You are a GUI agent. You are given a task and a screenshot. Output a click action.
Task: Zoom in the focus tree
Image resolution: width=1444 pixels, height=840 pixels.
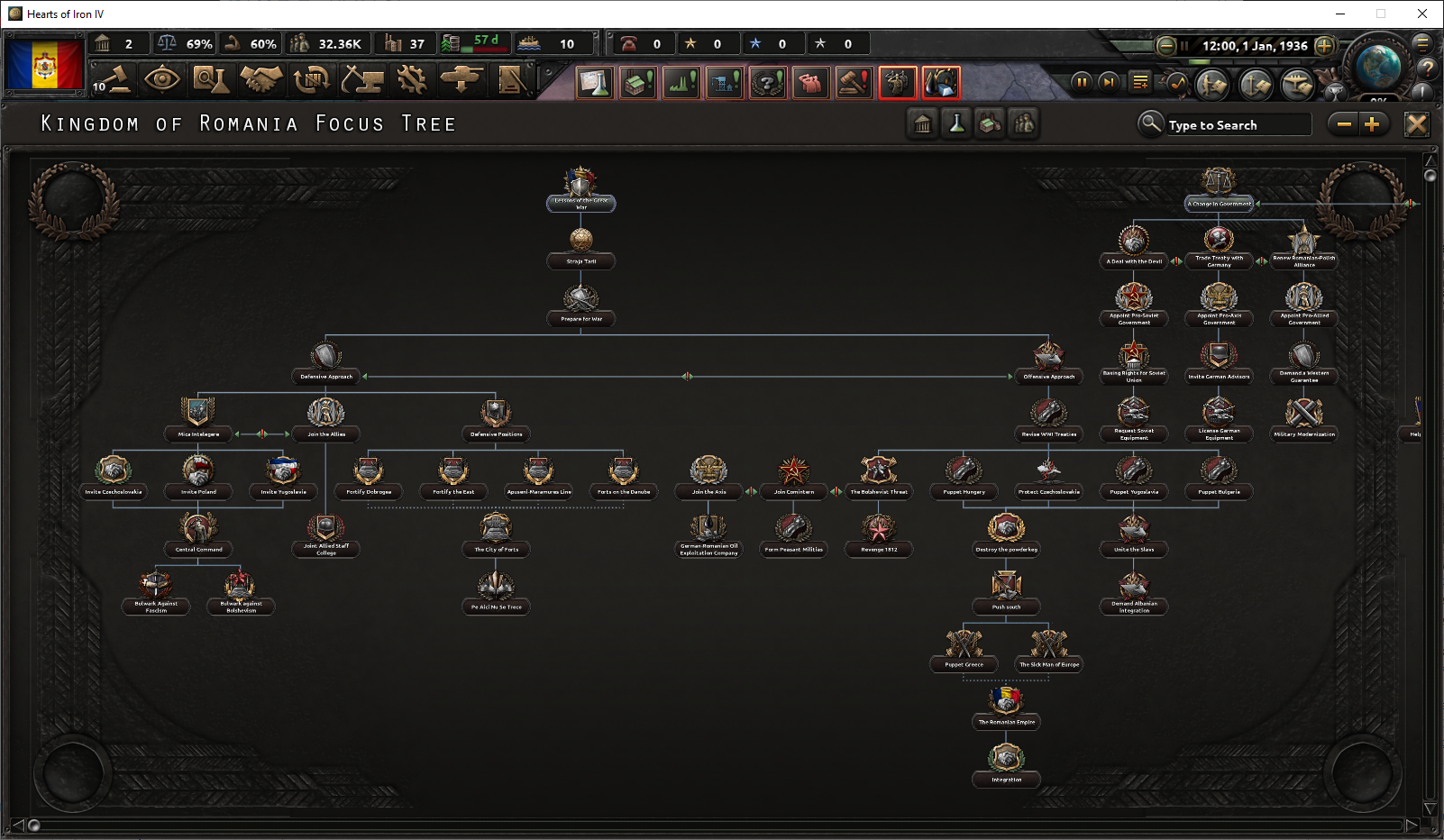click(x=1372, y=124)
